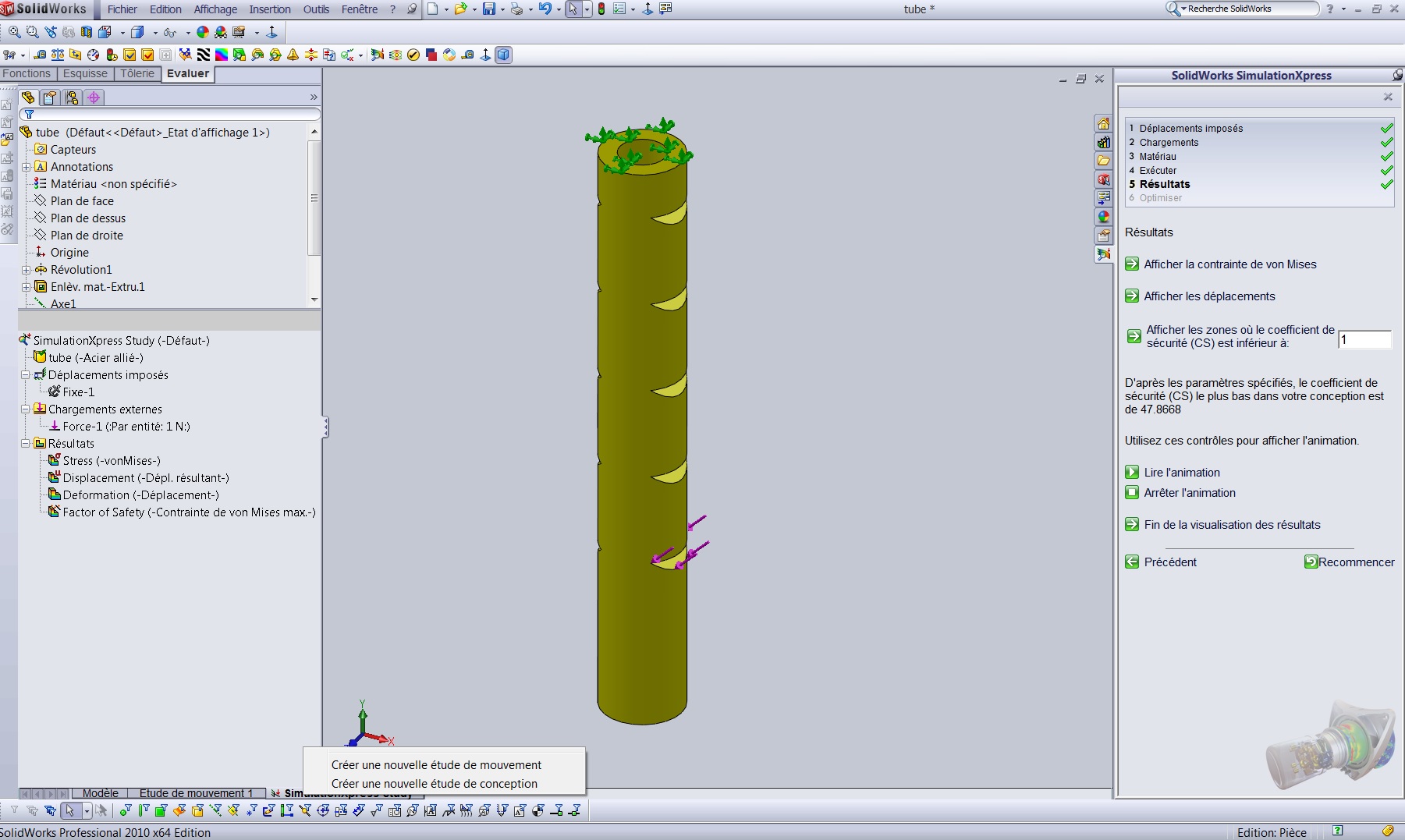Collapse the Déplacements imposés node
Viewport: 1405px width, 840px height.
point(26,375)
